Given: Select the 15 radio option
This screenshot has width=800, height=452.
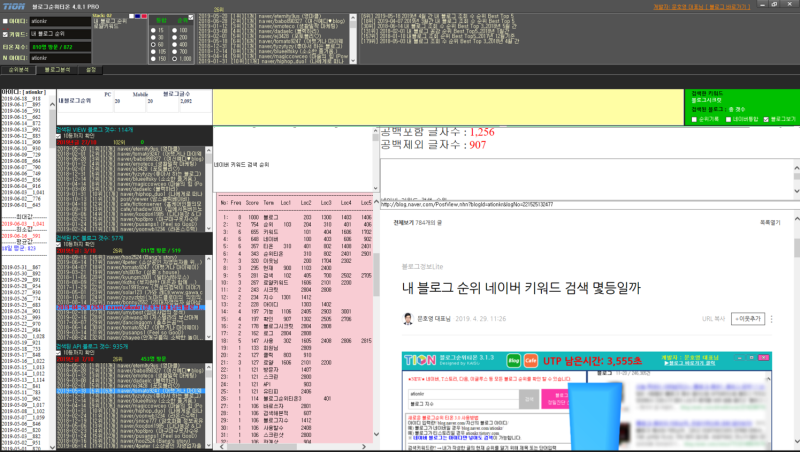Looking at the screenshot, I should [153, 31].
